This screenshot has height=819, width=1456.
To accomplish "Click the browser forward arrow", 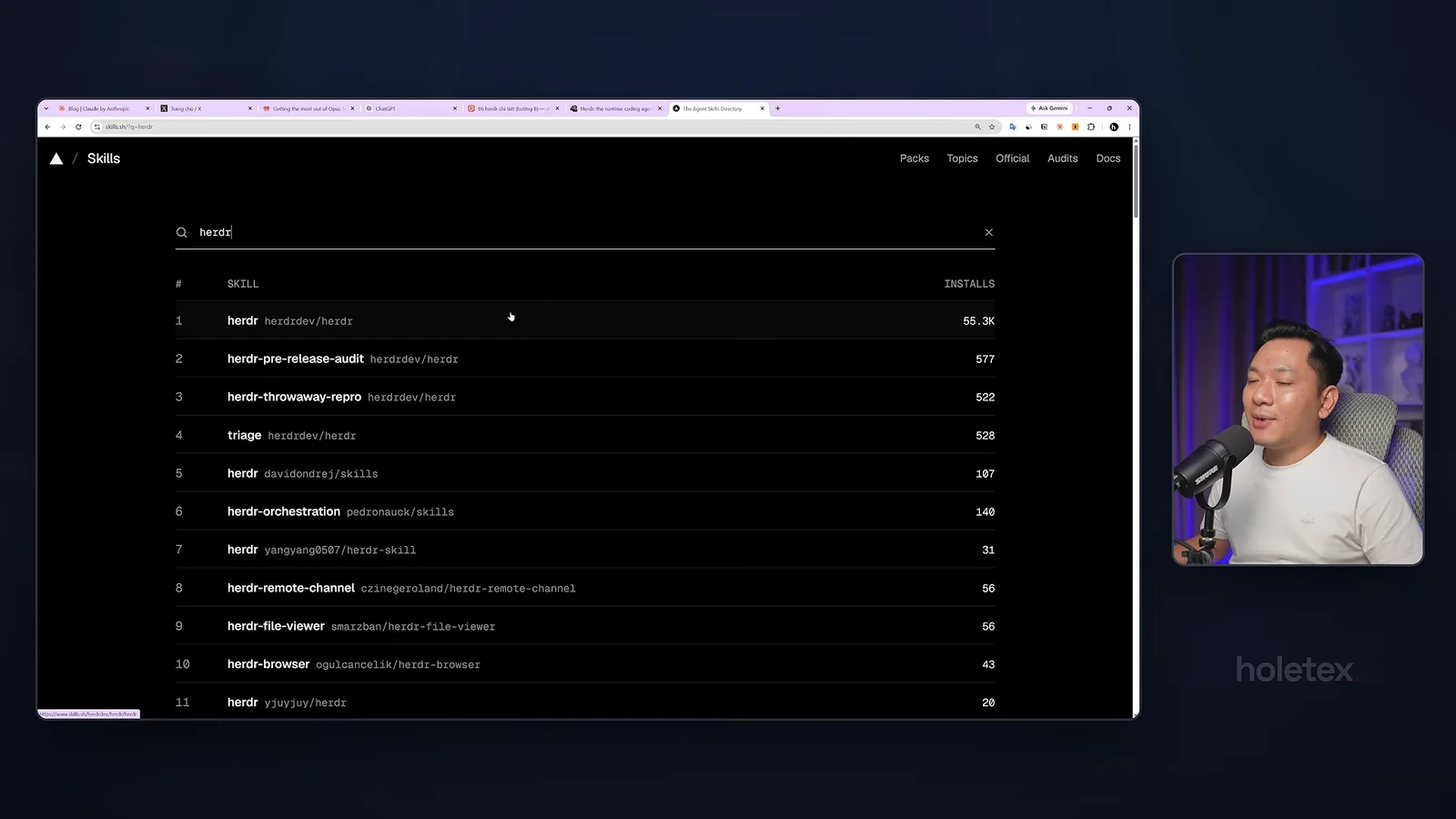I will [63, 126].
